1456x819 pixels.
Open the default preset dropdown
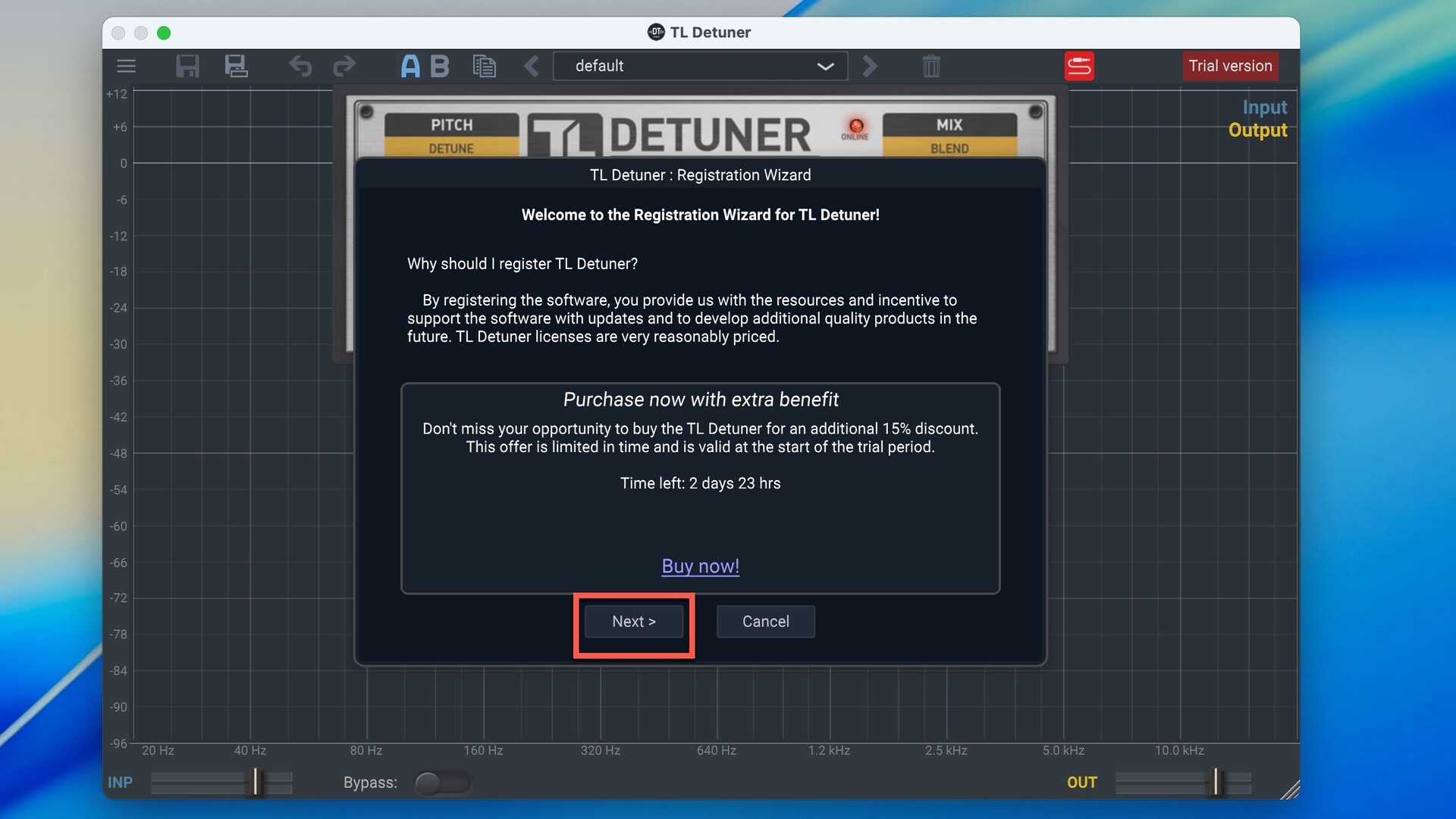tap(700, 66)
